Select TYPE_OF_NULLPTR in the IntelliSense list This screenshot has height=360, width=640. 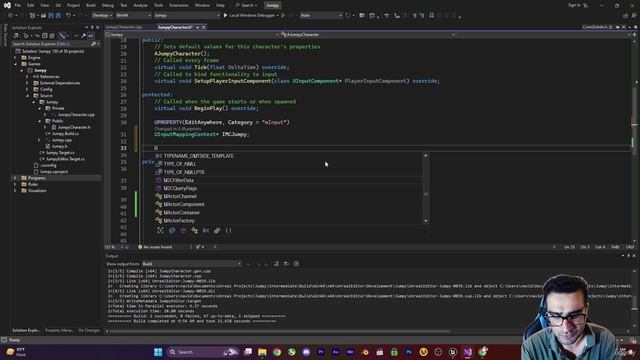click(184, 172)
